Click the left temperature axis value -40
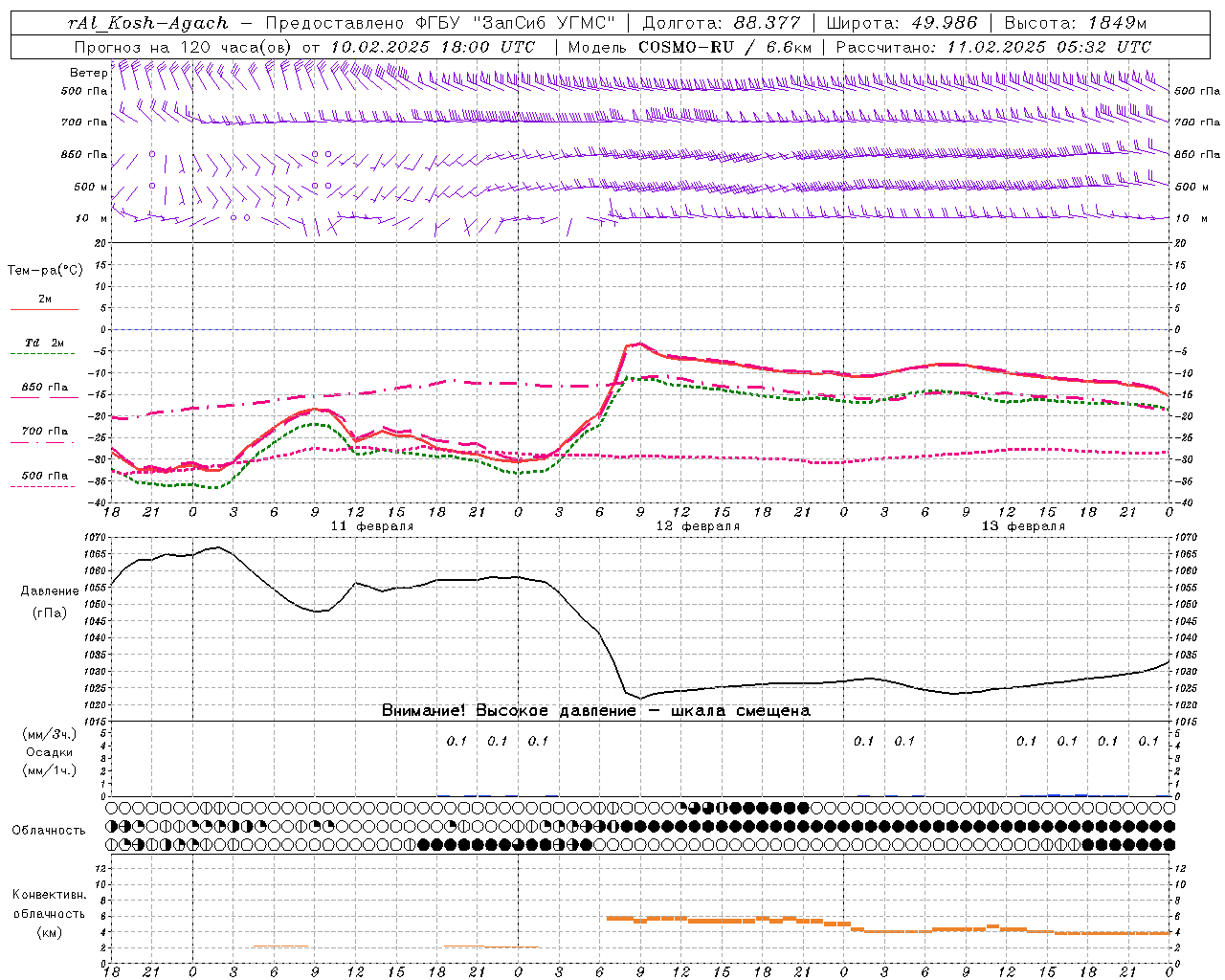This screenshot has width=1225, height=980. tap(99, 502)
